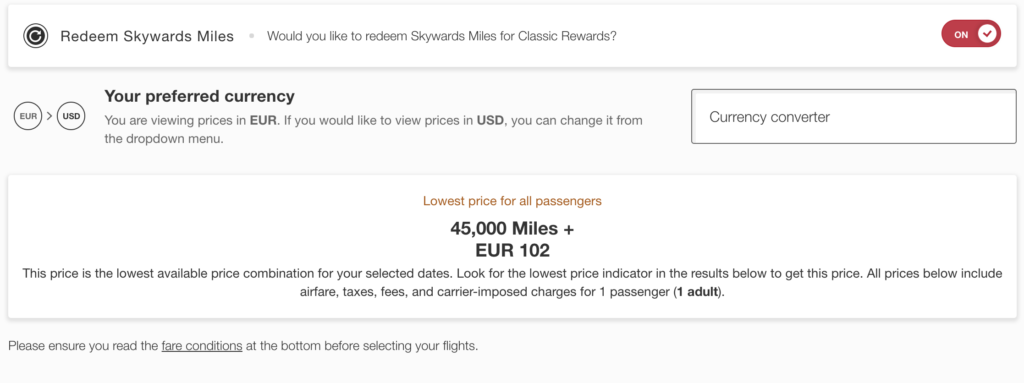This screenshot has height=383, width=1024.
Task: Click the bold USD word in currency description
Action: [490, 120]
